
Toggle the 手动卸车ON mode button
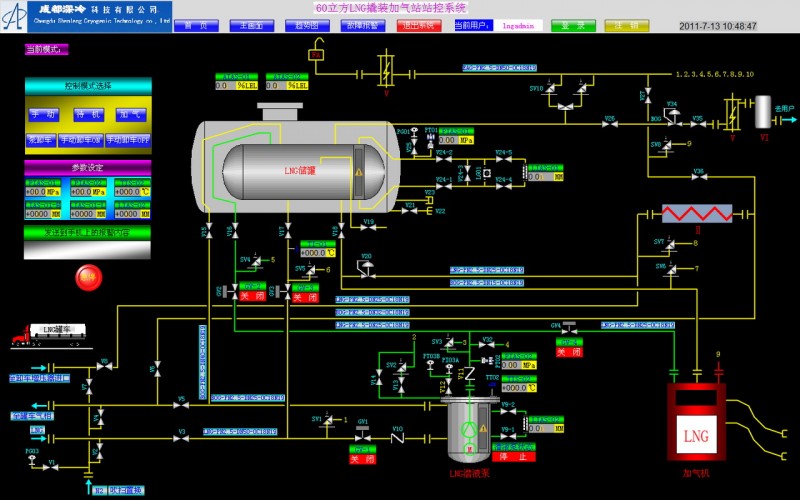point(80,140)
